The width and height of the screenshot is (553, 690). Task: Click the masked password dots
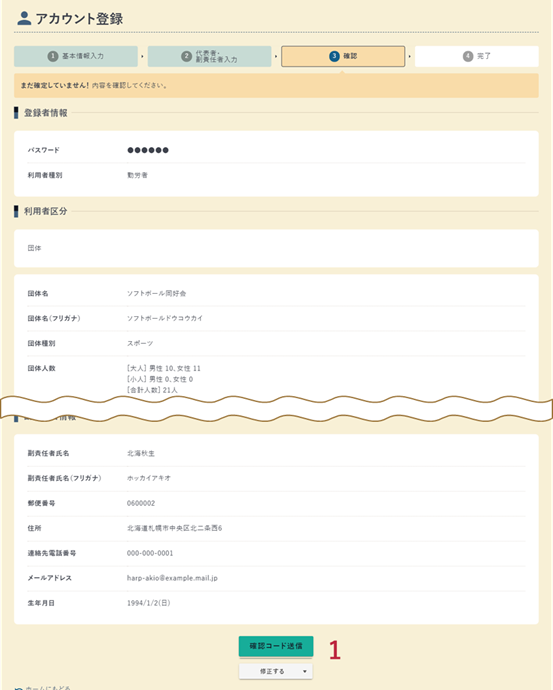click(148, 150)
